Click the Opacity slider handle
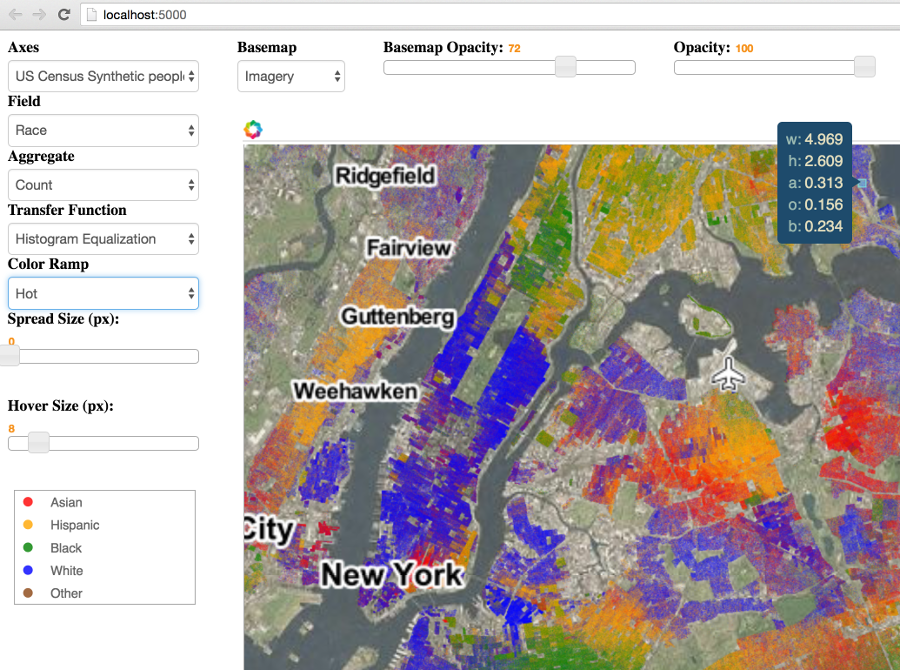This screenshot has width=900, height=670. click(x=865, y=67)
